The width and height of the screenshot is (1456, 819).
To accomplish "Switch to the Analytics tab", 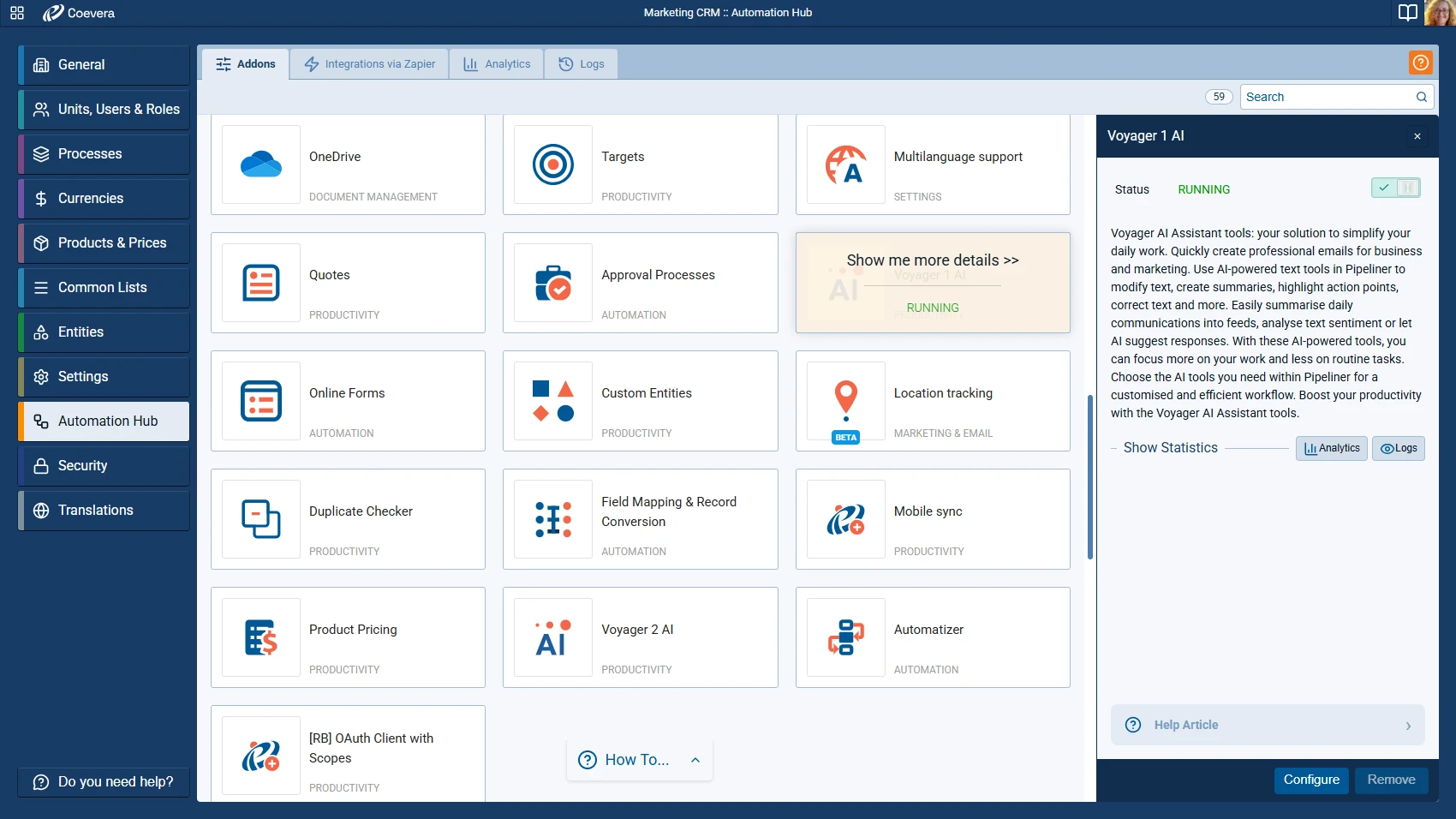I will (x=497, y=63).
